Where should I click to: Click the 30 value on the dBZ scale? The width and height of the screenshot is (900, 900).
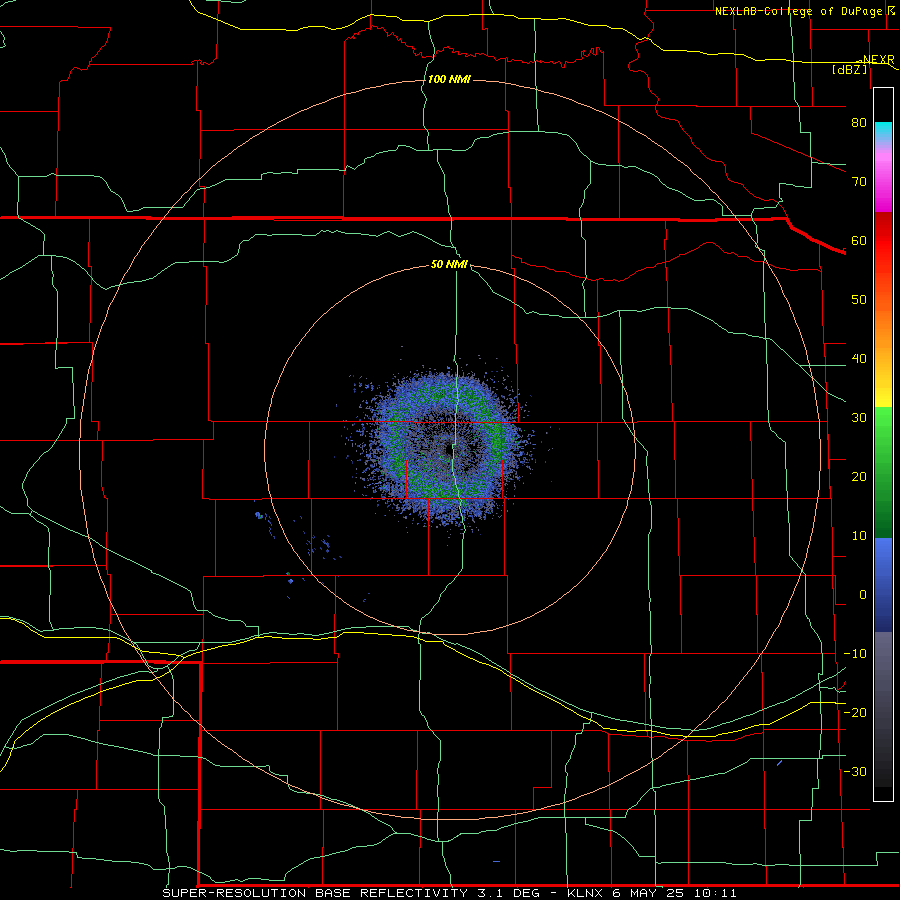pos(859,417)
